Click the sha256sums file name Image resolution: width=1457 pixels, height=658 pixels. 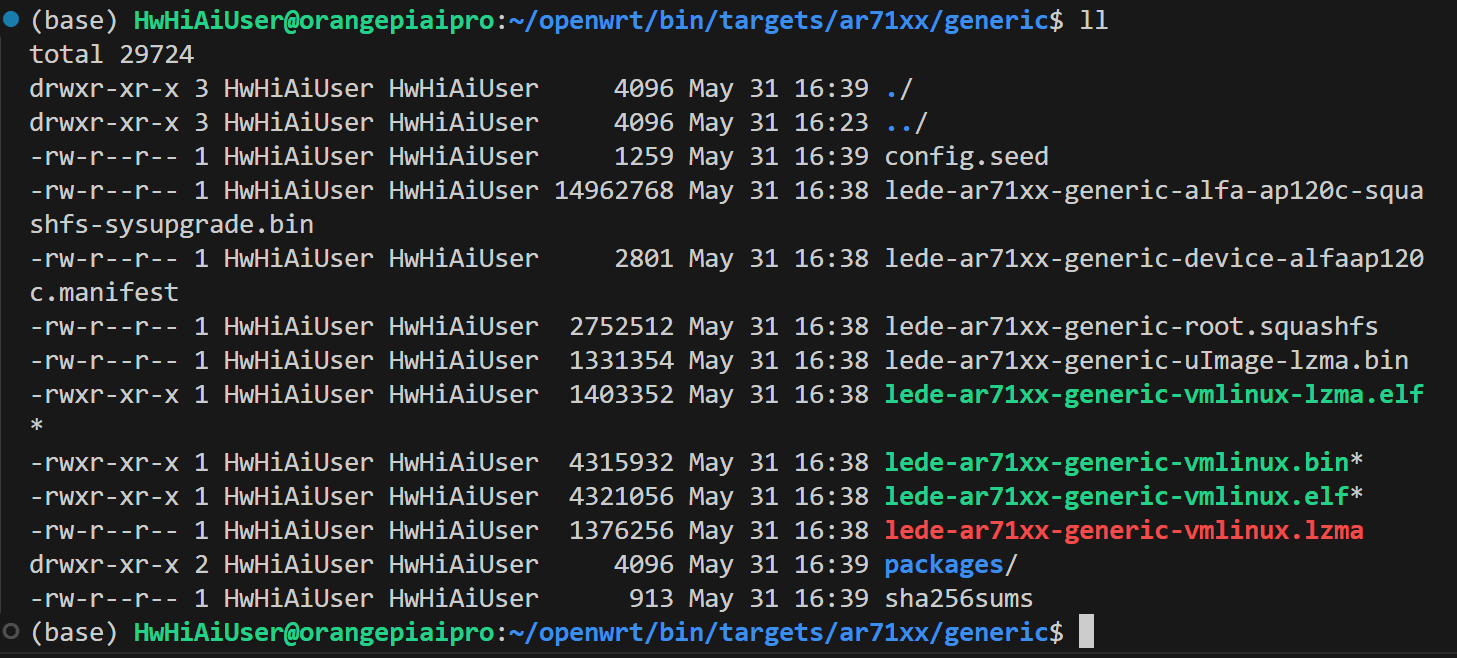tap(958, 599)
